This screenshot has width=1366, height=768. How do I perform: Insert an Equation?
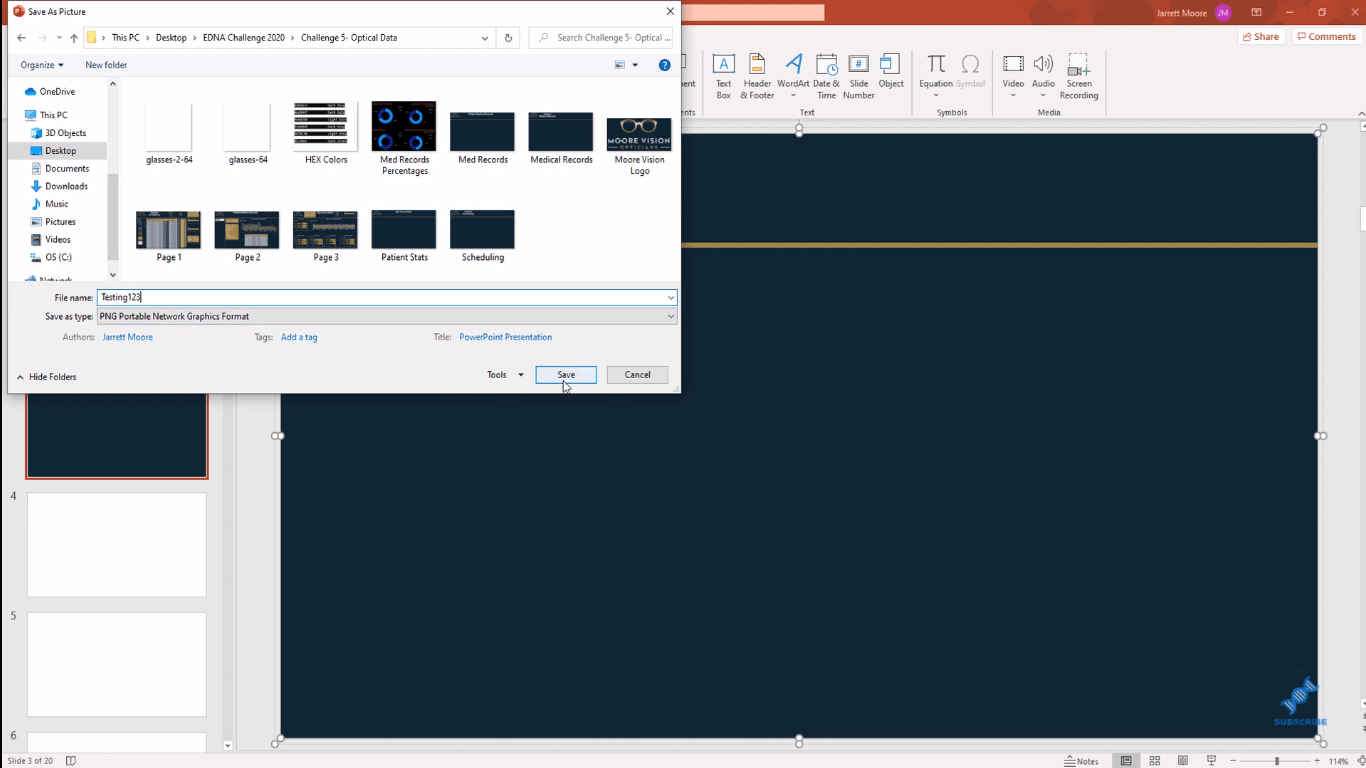pyautogui.click(x=936, y=76)
